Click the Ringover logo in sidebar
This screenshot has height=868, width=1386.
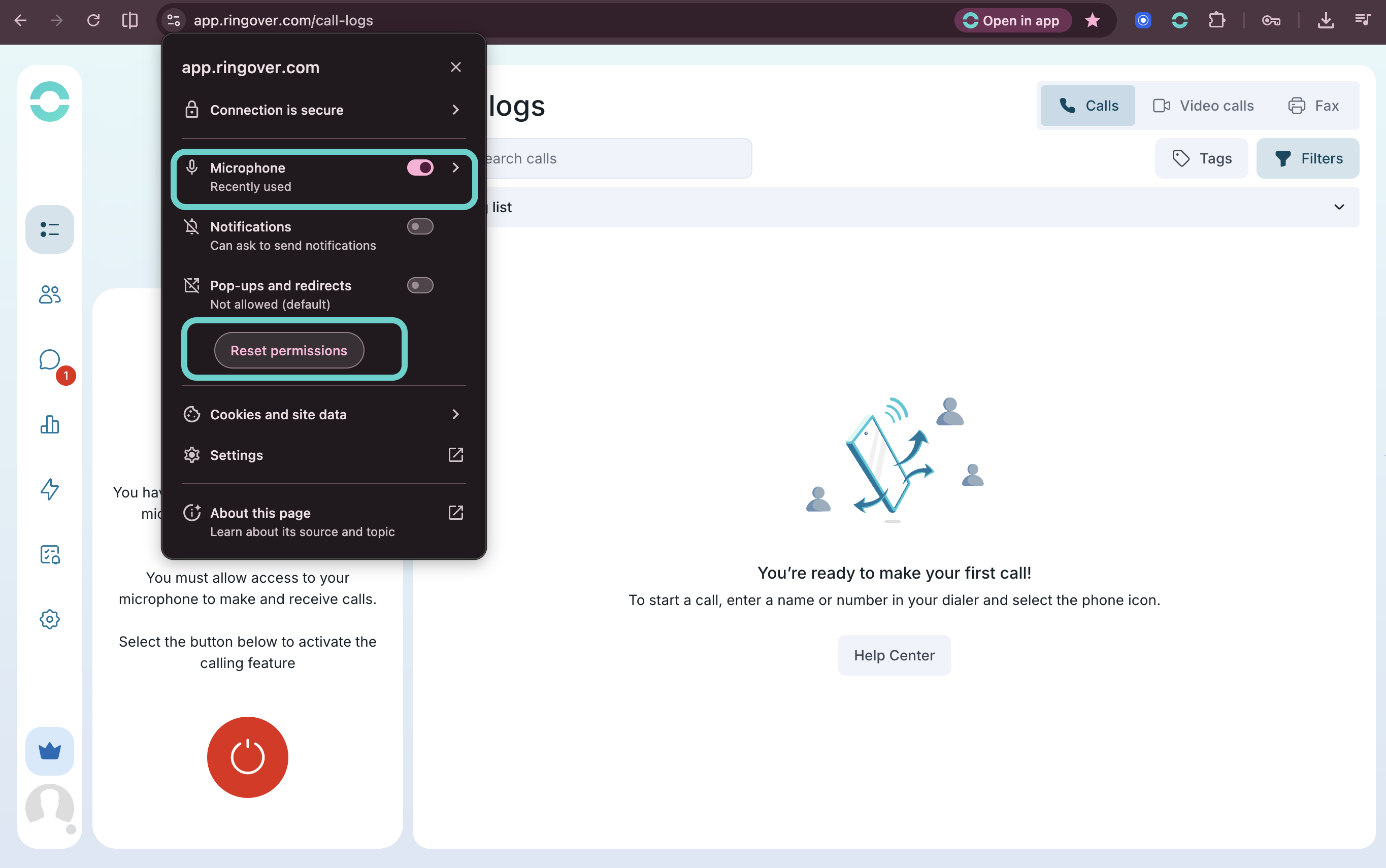click(x=50, y=102)
